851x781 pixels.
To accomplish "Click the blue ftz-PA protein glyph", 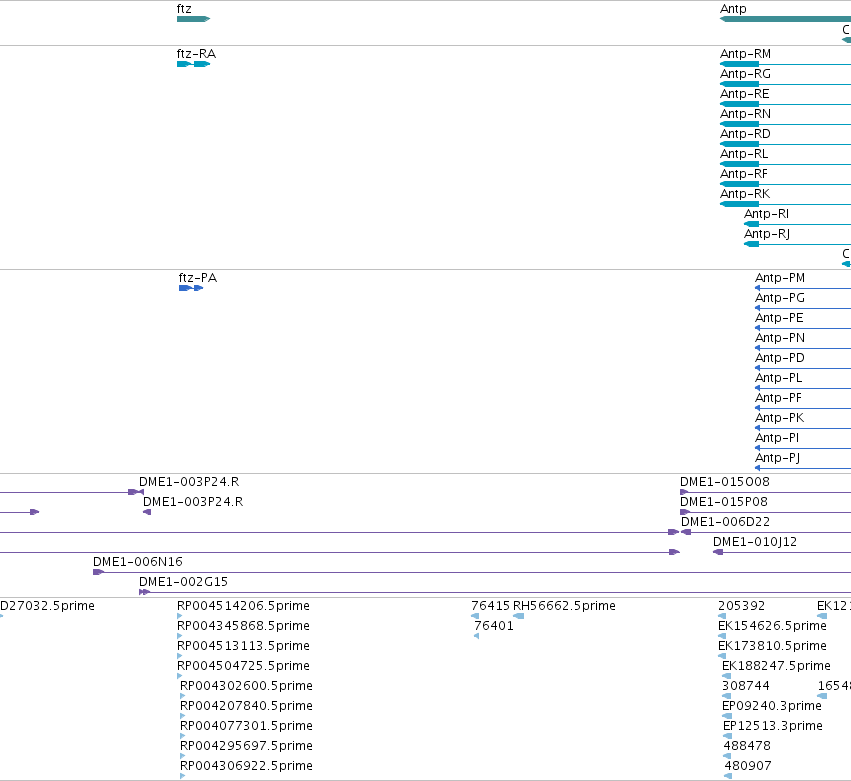I will [191, 288].
